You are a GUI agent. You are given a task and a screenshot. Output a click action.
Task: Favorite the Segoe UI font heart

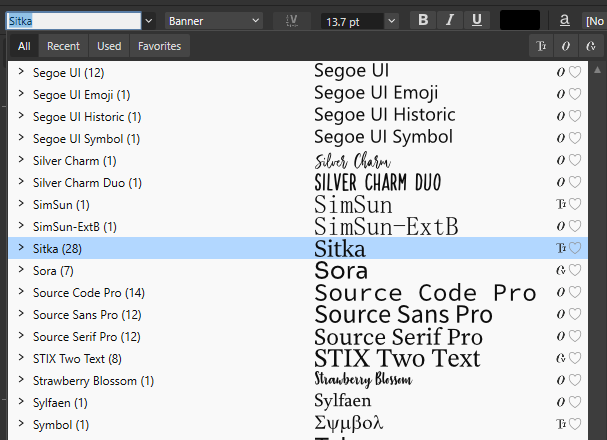coord(575,72)
